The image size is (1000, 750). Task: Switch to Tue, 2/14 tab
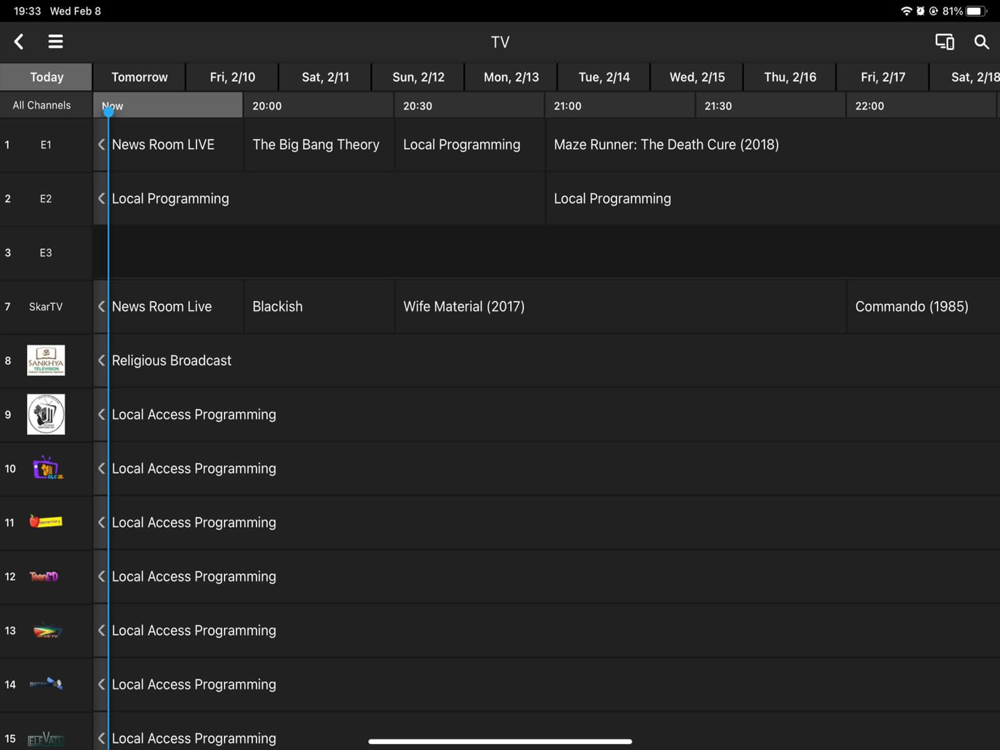(x=604, y=77)
